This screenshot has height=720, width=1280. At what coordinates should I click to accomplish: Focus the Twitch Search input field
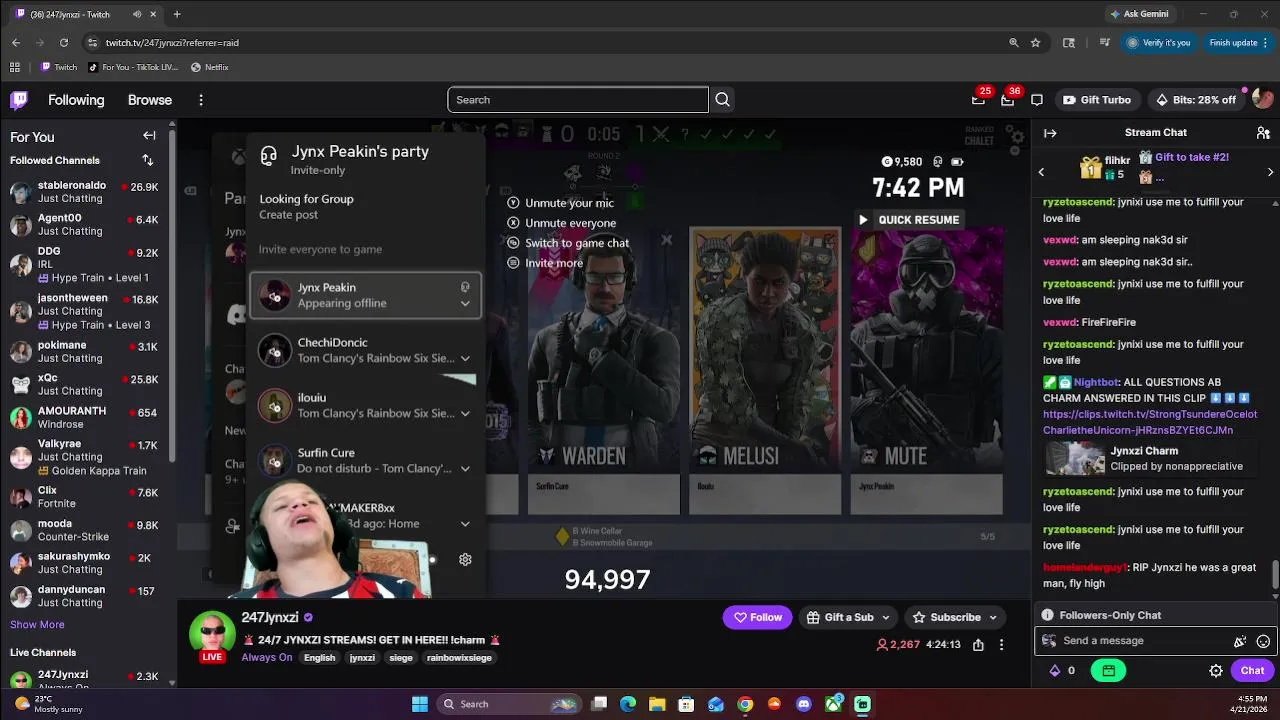(578, 100)
